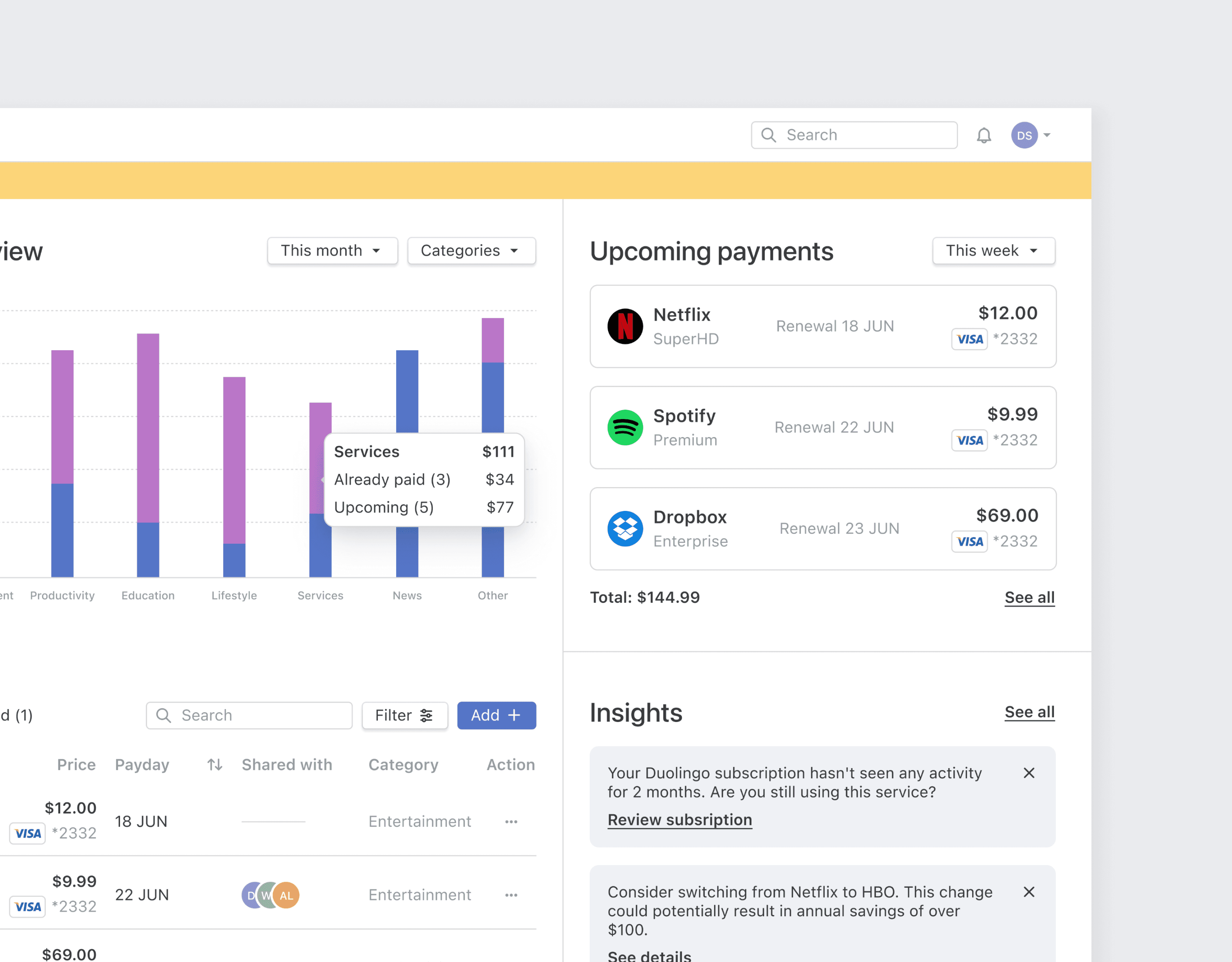This screenshot has height=962, width=1232.
Task: Open the This week dropdown
Action: 993,250
